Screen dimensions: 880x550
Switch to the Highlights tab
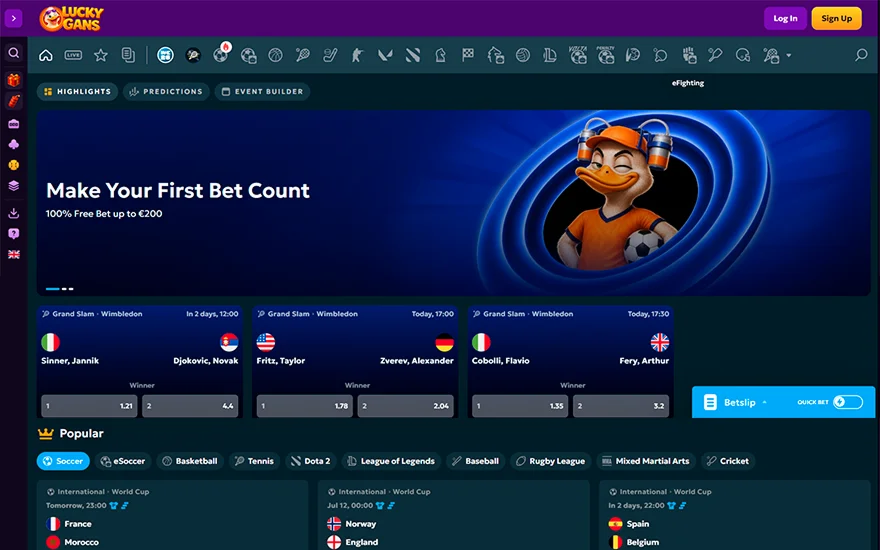[77, 91]
